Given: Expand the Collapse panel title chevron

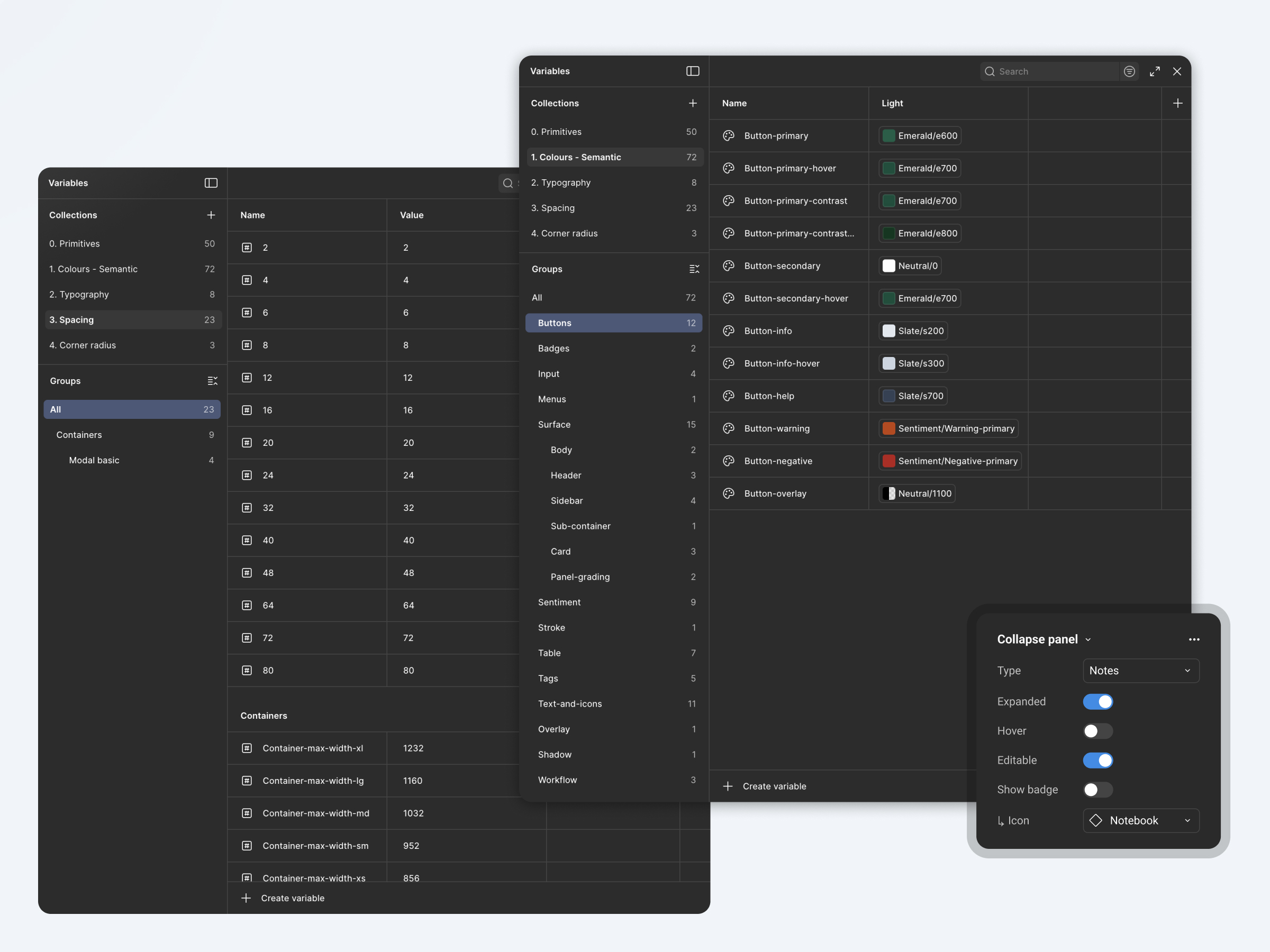Looking at the screenshot, I should [x=1088, y=640].
